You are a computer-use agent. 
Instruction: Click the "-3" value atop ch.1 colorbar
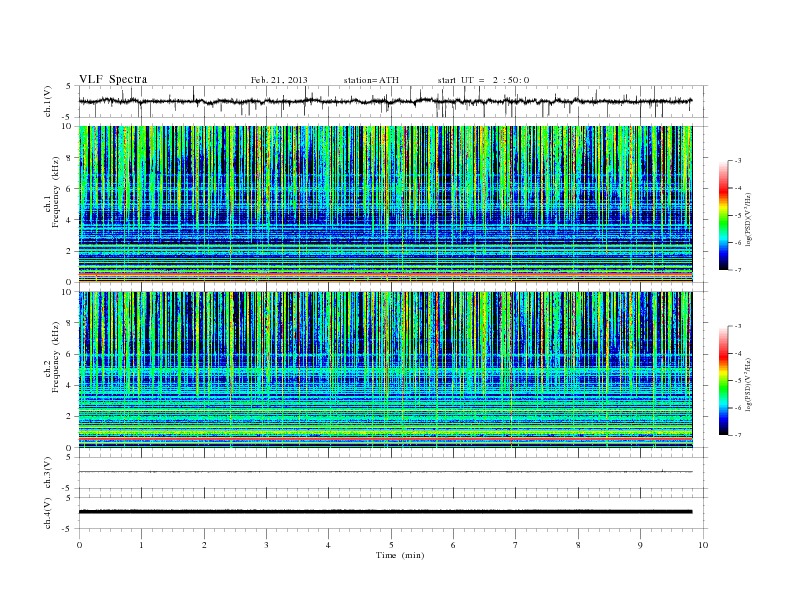(738, 161)
